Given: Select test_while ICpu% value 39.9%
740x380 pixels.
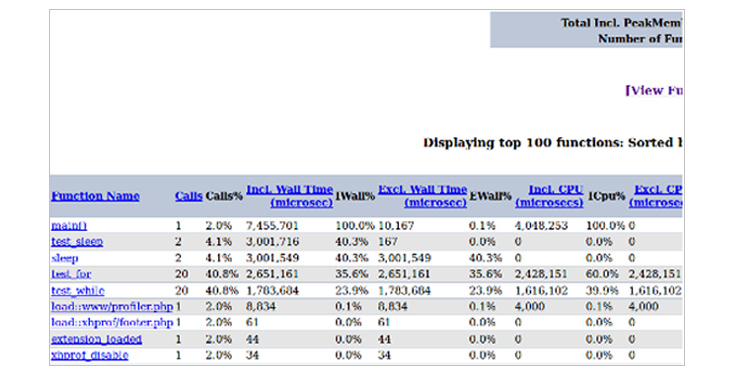Looking at the screenshot, I should point(602,291).
